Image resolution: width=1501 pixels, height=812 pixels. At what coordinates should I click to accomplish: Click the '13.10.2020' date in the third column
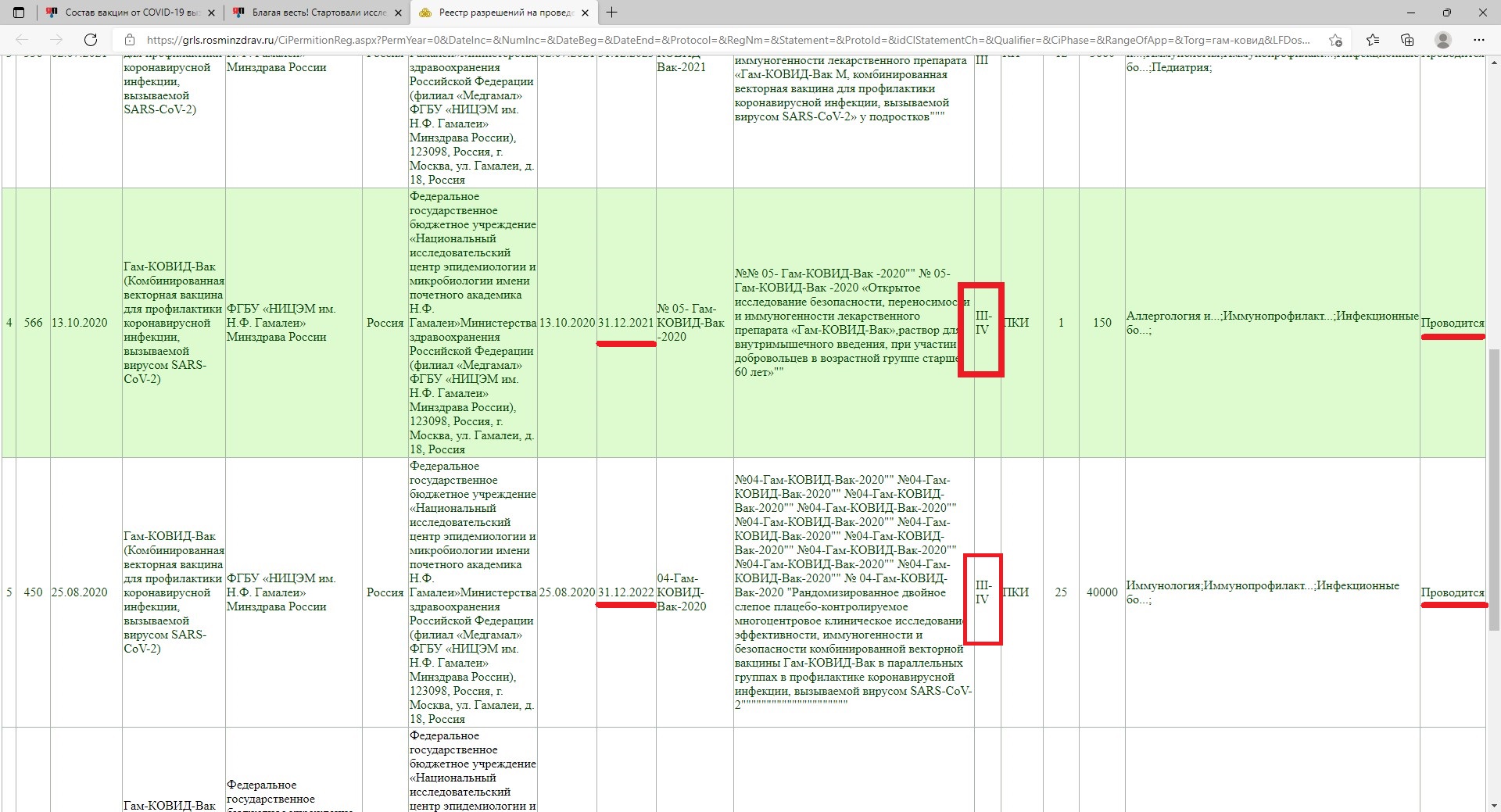click(x=80, y=323)
